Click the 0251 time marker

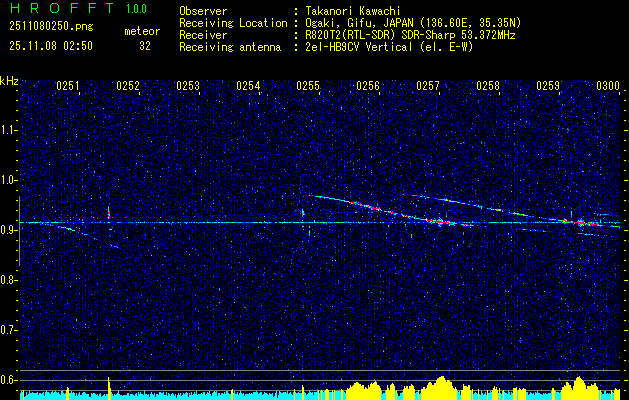(x=68, y=86)
